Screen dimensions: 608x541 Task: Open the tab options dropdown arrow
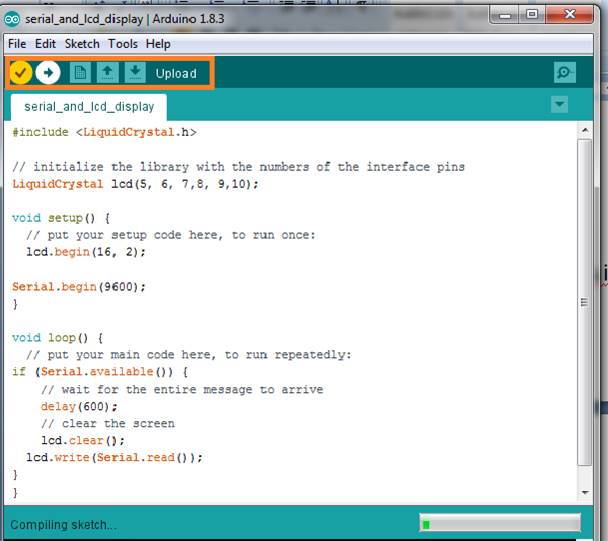pyautogui.click(x=559, y=104)
